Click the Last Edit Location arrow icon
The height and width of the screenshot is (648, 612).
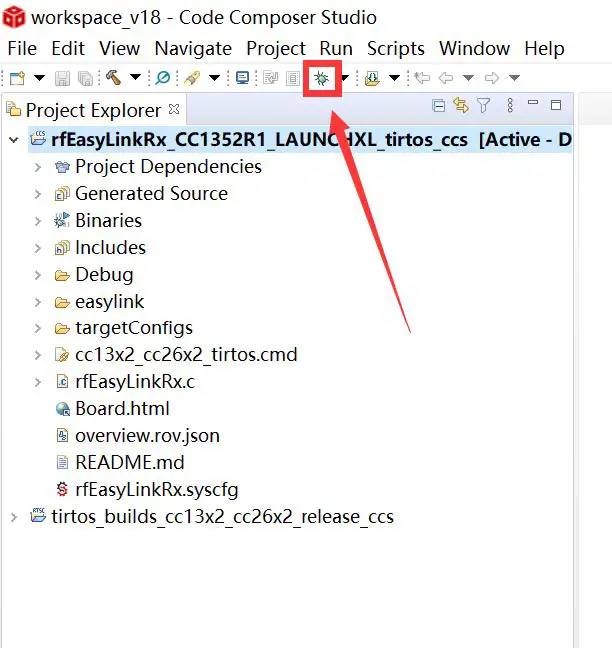pyautogui.click(x=422, y=78)
